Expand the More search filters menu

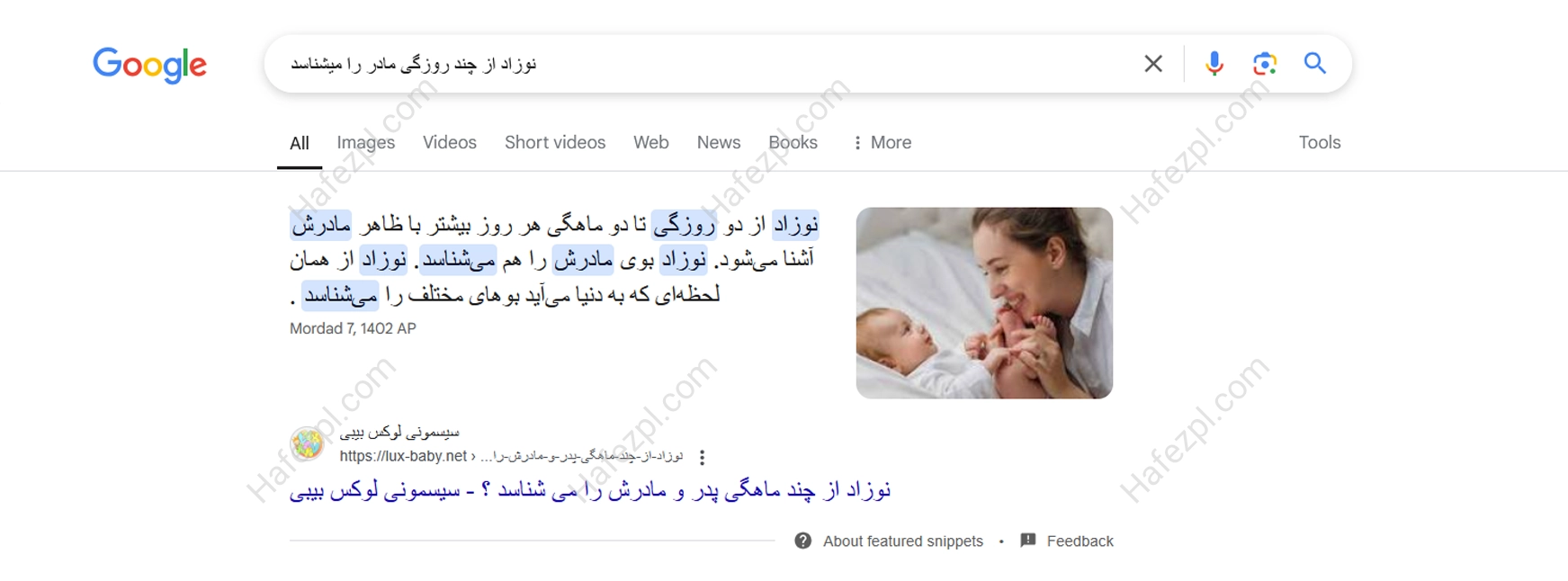click(882, 142)
